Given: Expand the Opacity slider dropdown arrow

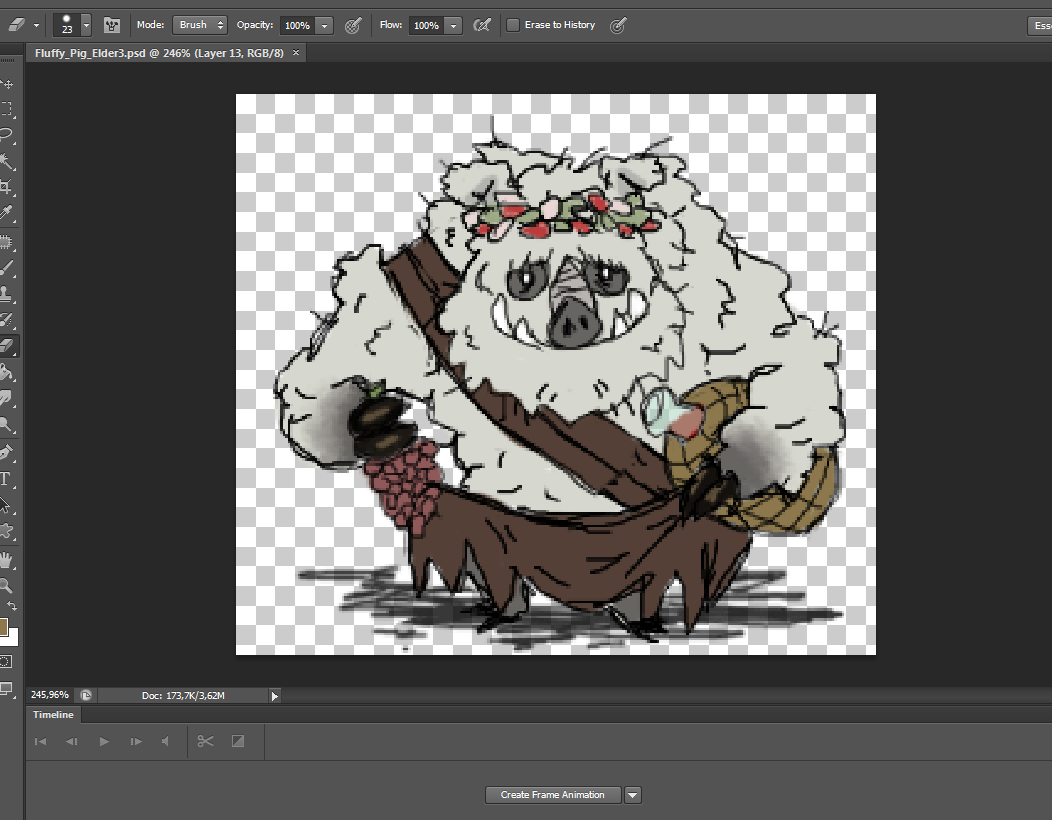Looking at the screenshot, I should [324, 25].
